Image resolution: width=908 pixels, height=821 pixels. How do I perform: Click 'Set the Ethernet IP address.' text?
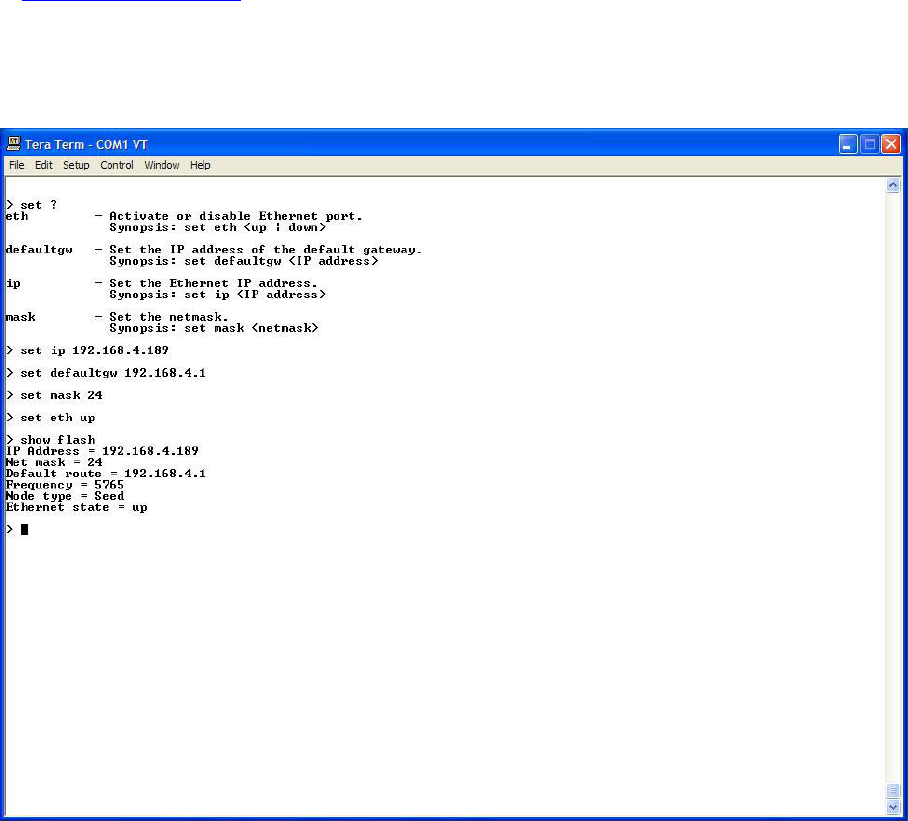point(213,284)
